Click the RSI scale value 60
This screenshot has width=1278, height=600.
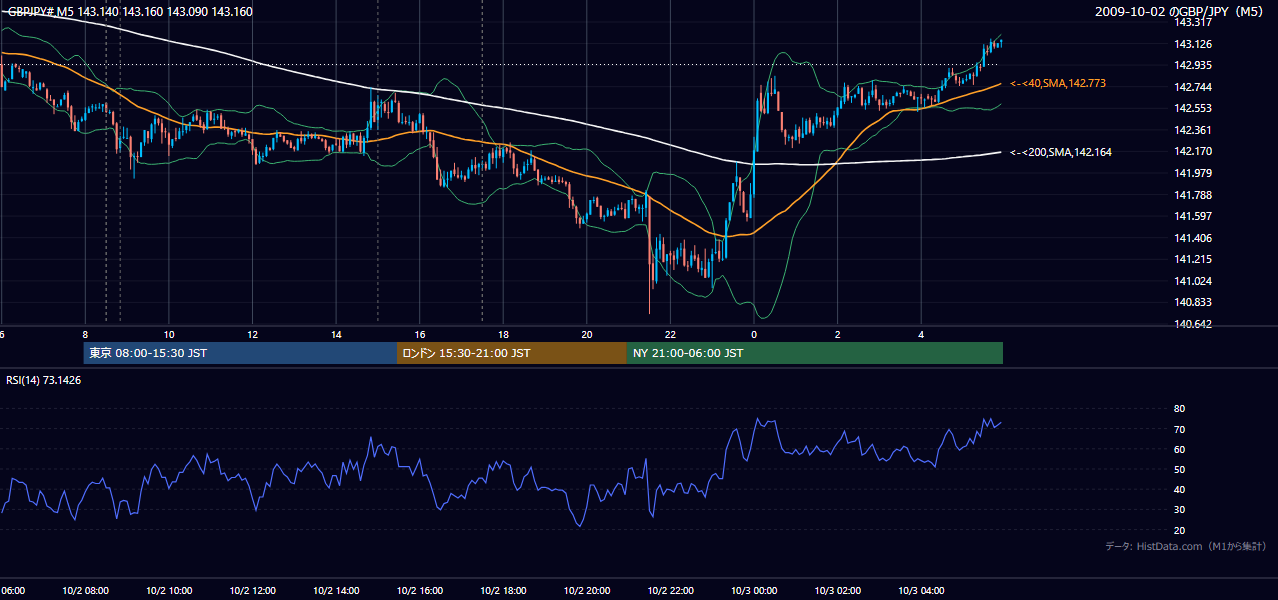point(1179,449)
